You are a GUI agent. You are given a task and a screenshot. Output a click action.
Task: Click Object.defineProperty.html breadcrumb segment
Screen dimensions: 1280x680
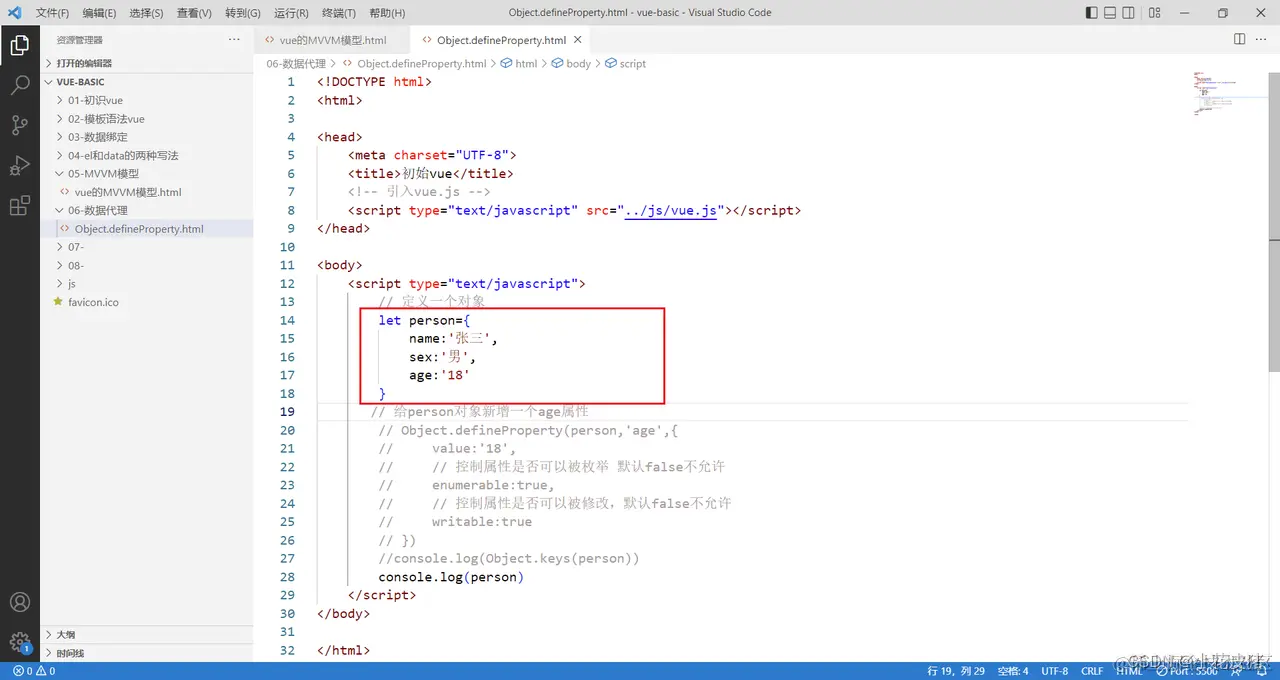click(x=421, y=63)
